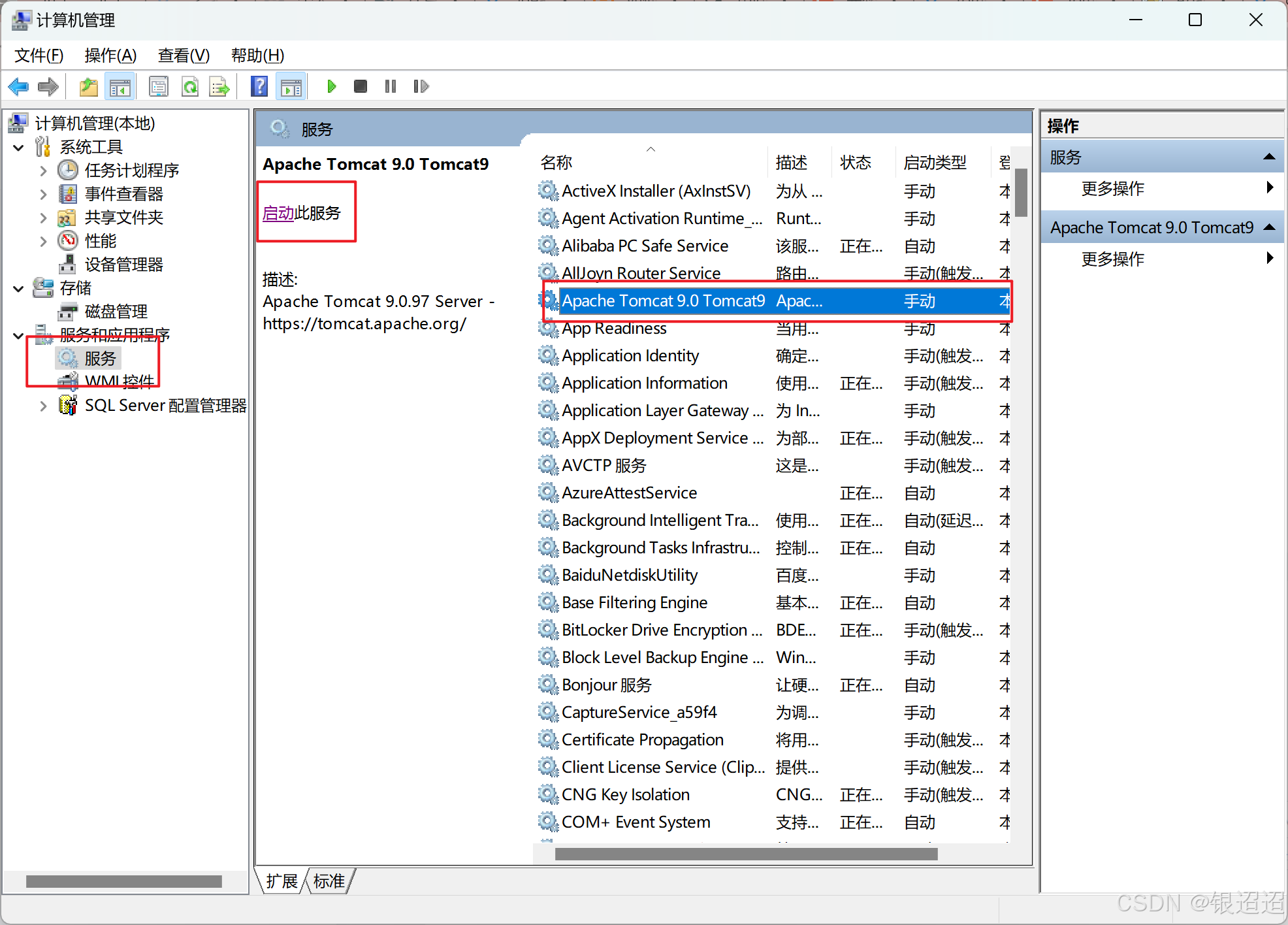
Task: Expand the 任务计划程序 tree node
Action: click(x=43, y=171)
